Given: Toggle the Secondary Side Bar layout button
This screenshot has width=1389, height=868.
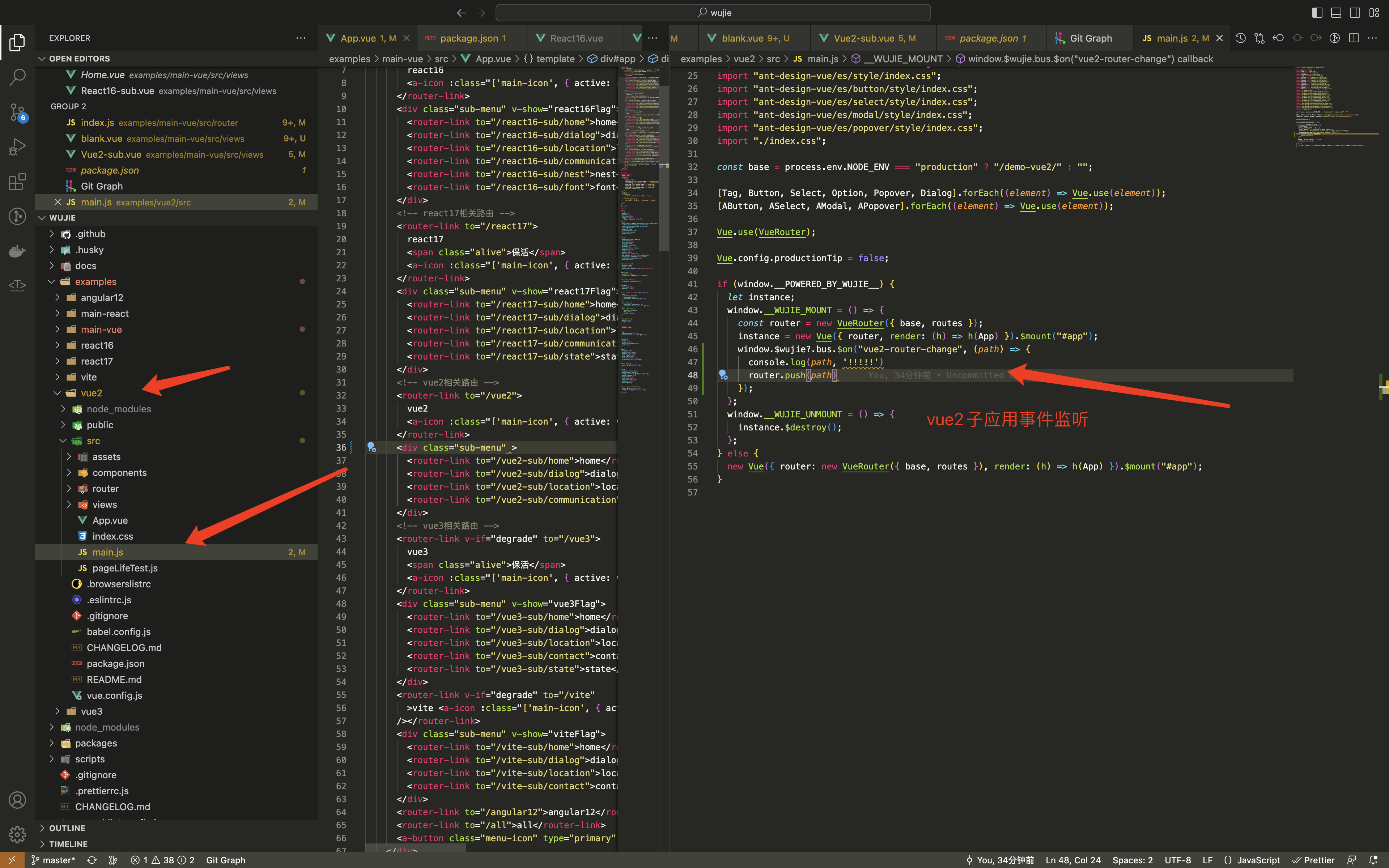Looking at the screenshot, I should (1355, 13).
